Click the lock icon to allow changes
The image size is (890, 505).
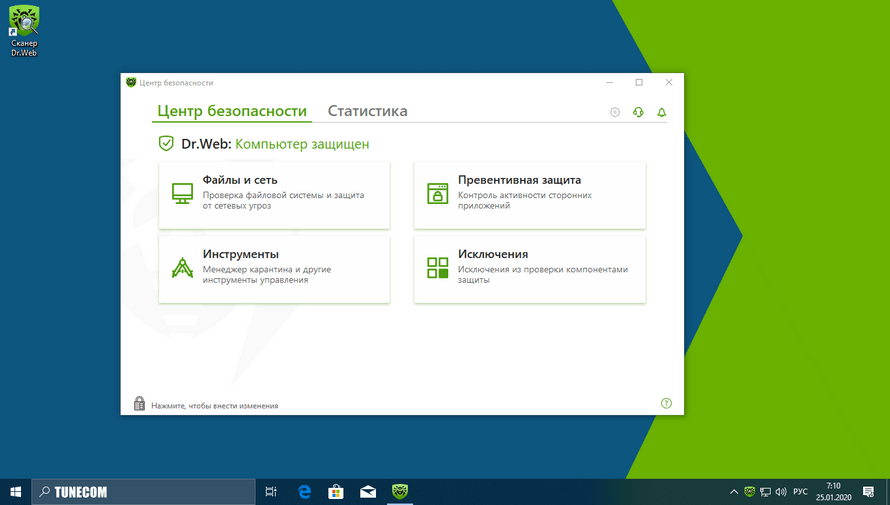(x=139, y=403)
